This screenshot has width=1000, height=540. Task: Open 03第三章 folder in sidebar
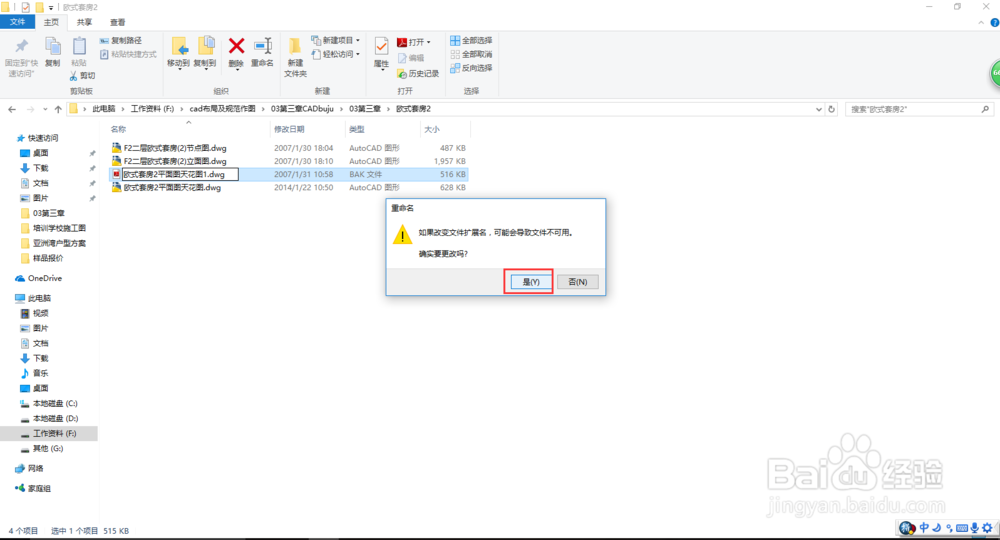point(48,213)
